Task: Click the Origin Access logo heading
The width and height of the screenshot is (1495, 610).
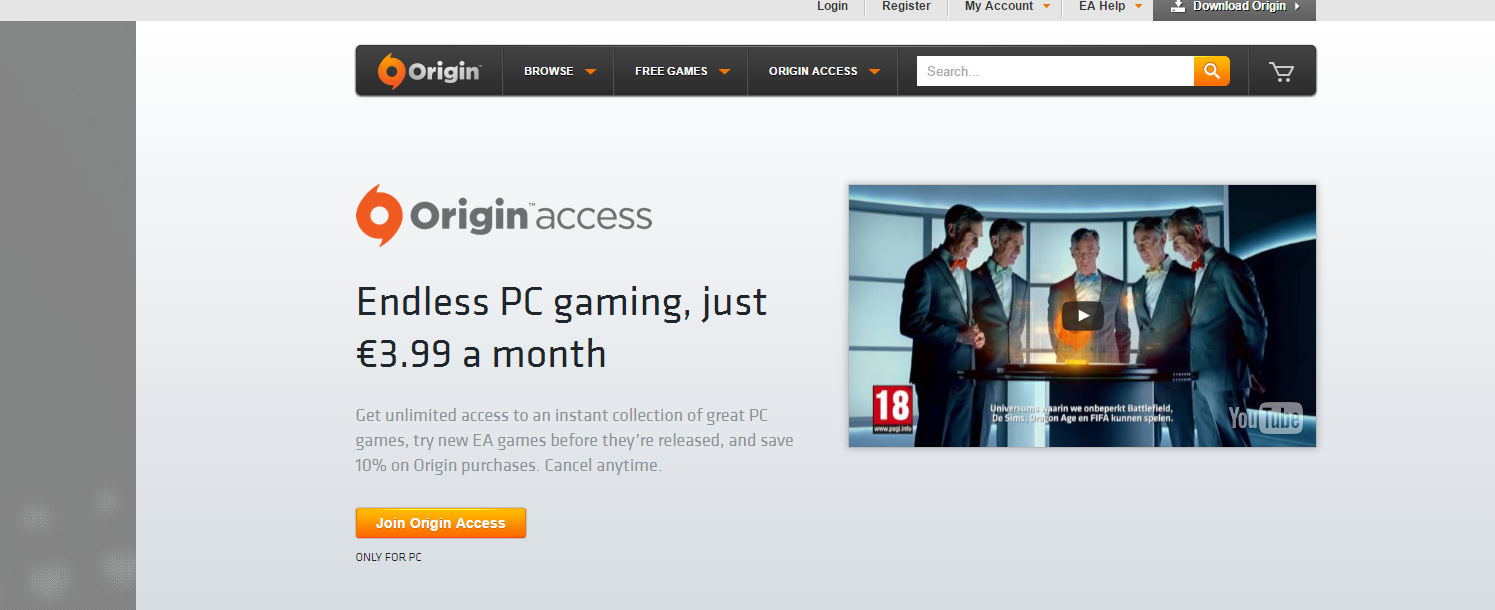Action: tap(504, 215)
